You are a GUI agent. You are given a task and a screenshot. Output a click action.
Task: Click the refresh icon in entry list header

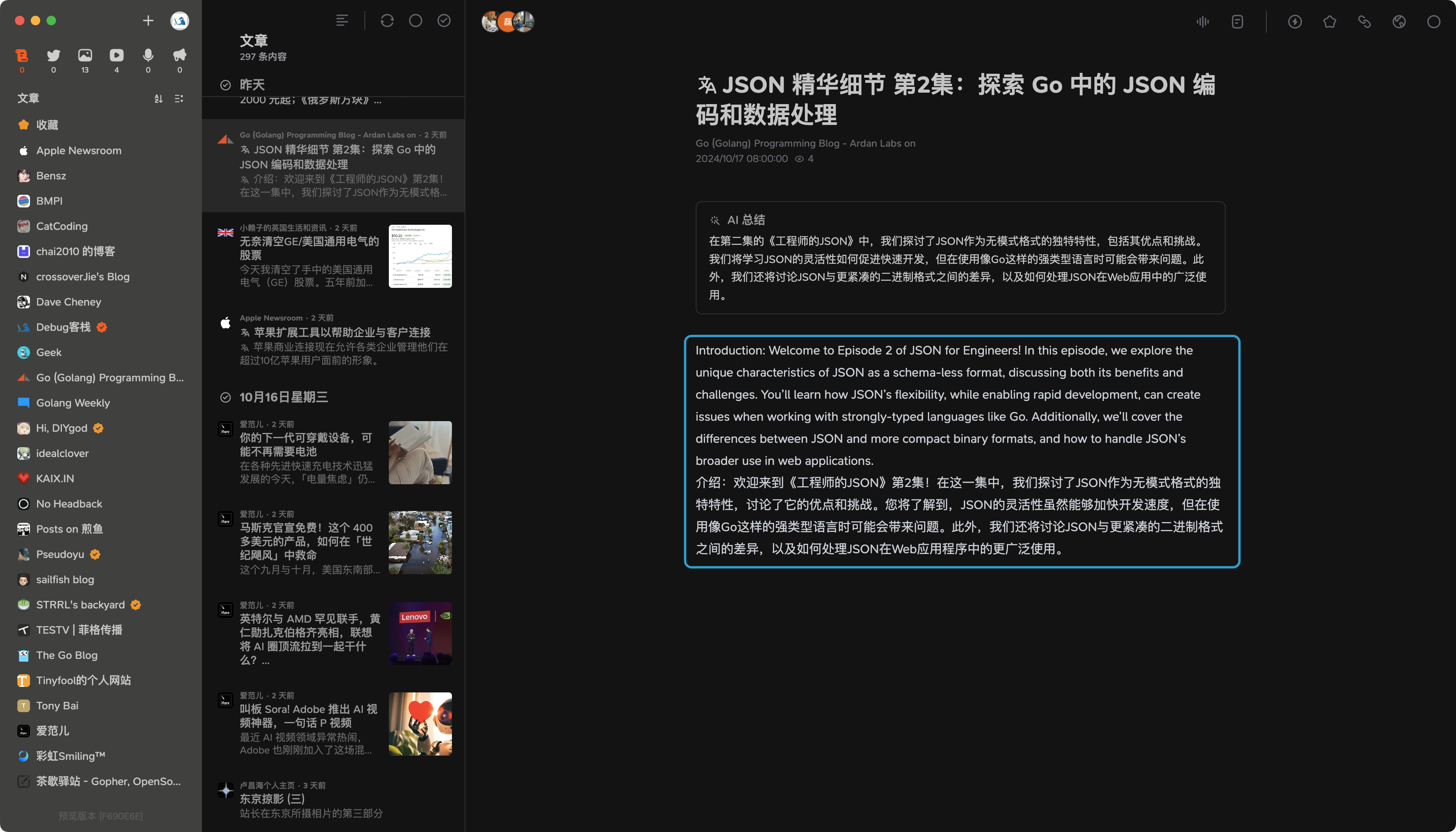[x=387, y=21]
